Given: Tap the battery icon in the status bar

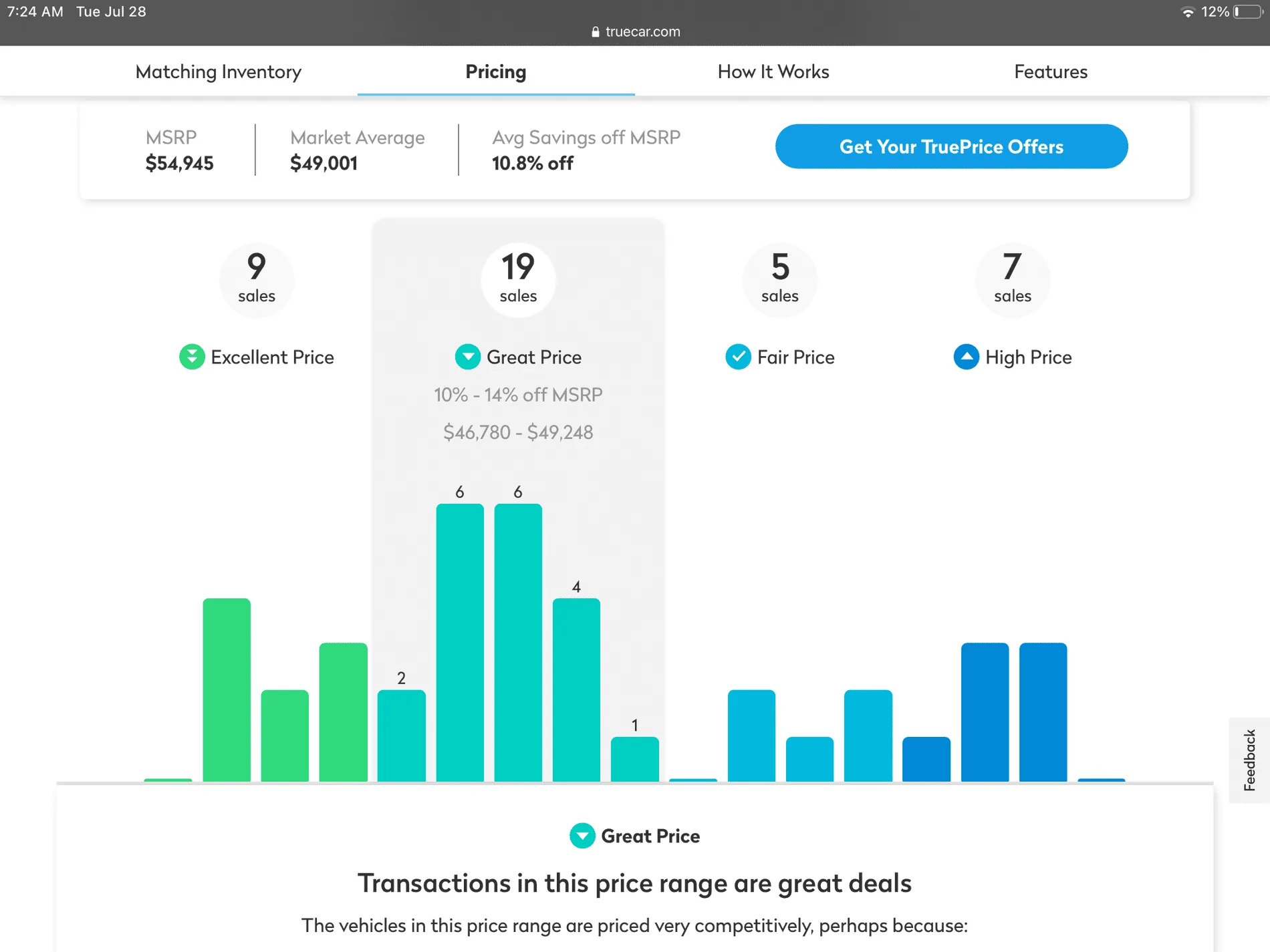Looking at the screenshot, I should tap(1249, 12).
